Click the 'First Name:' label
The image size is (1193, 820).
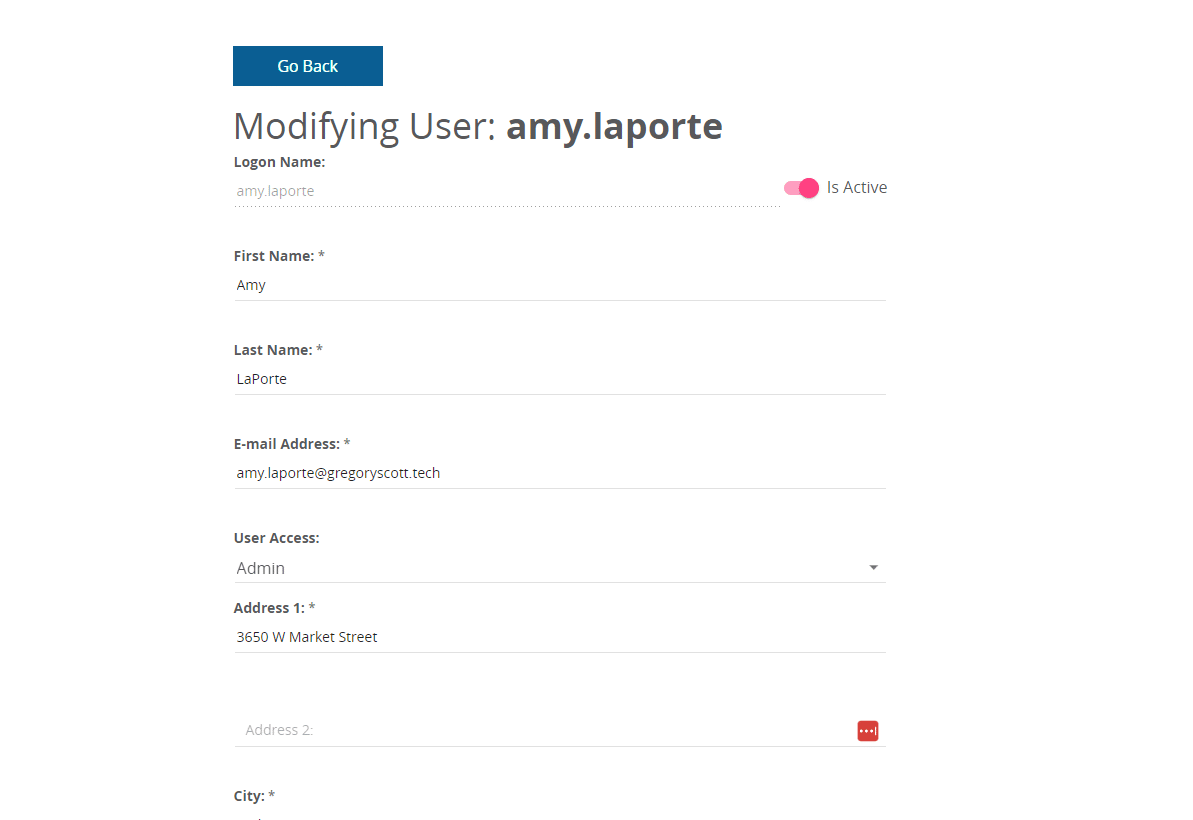273,256
